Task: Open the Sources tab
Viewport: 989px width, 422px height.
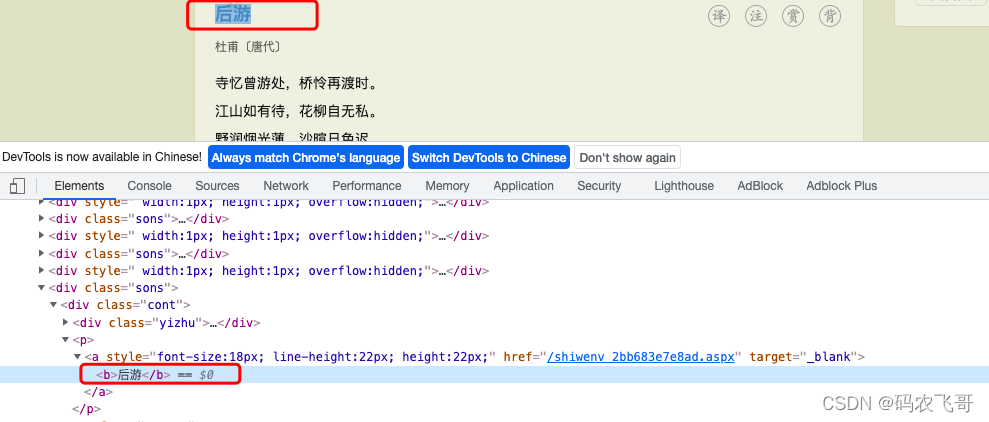Action: click(217, 185)
